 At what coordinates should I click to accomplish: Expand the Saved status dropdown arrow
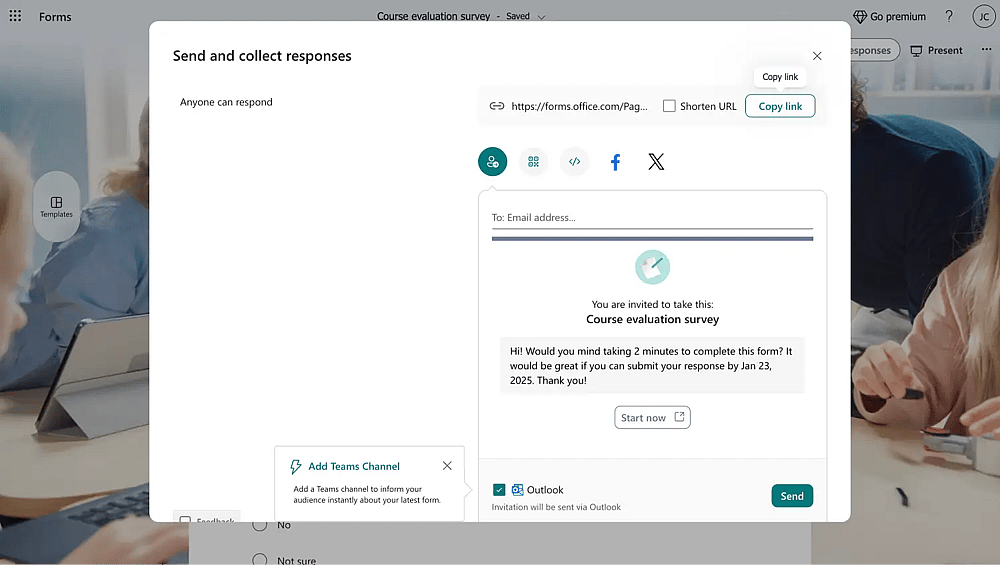click(x=541, y=17)
